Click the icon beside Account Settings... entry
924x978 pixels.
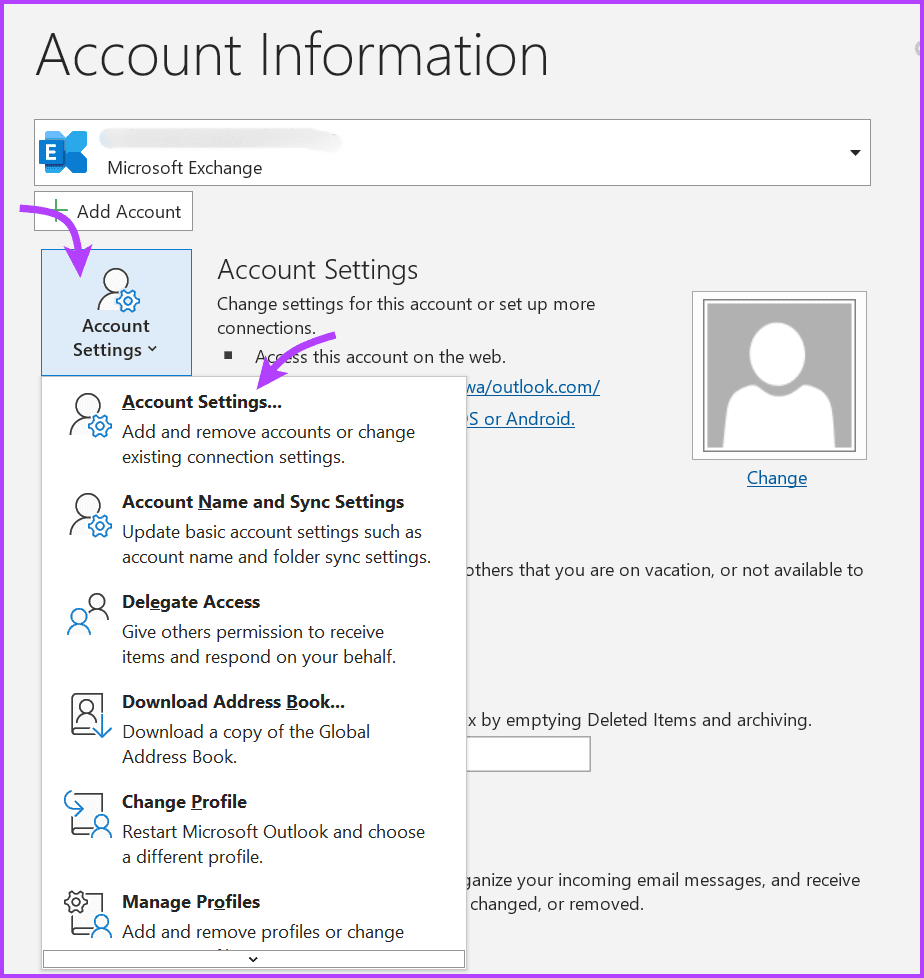90,415
